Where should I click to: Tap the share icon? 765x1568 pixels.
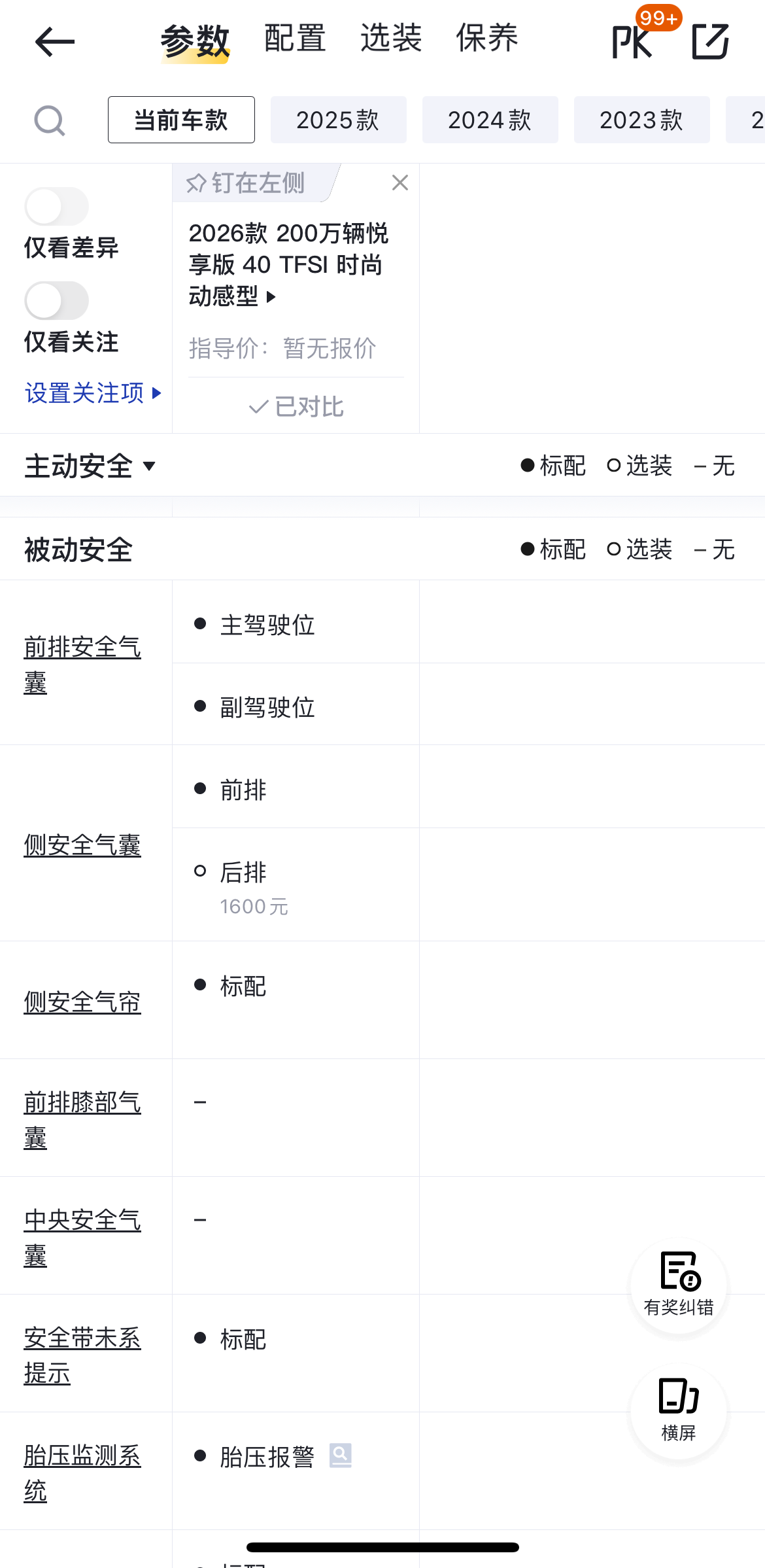pos(710,42)
